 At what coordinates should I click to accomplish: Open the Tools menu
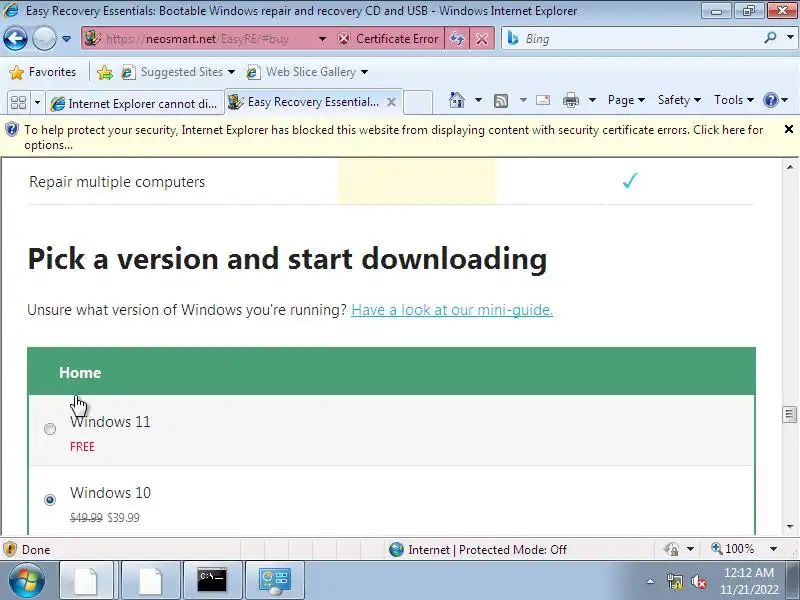pyautogui.click(x=734, y=100)
